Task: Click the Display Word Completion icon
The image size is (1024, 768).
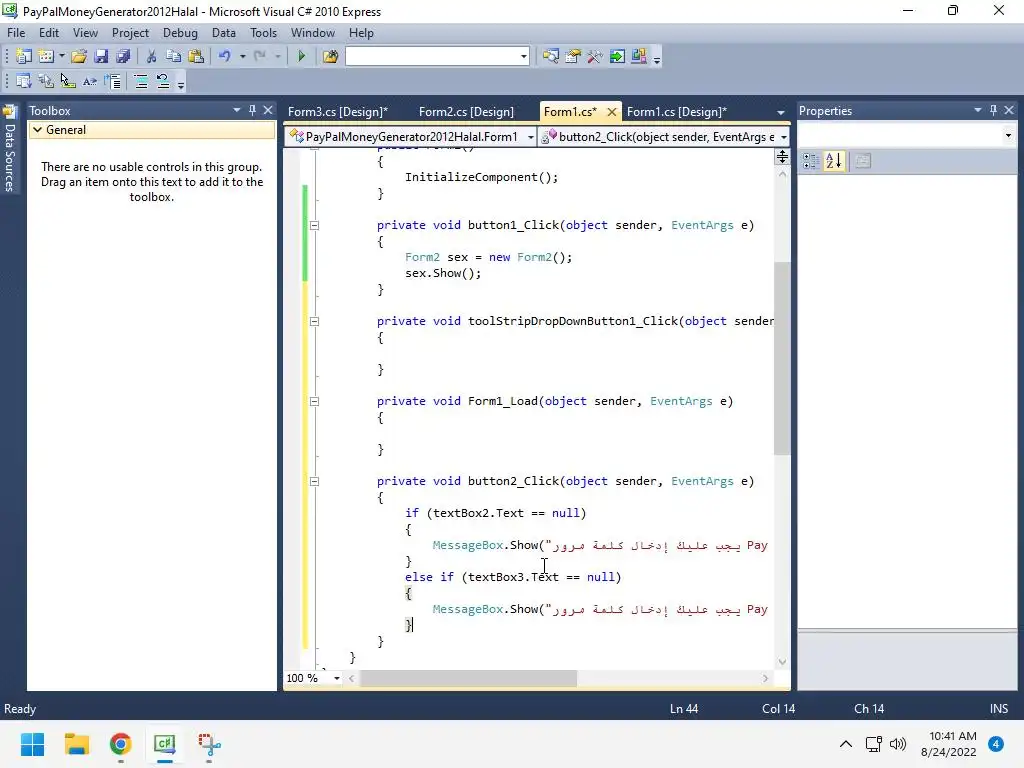Action: tap(90, 82)
